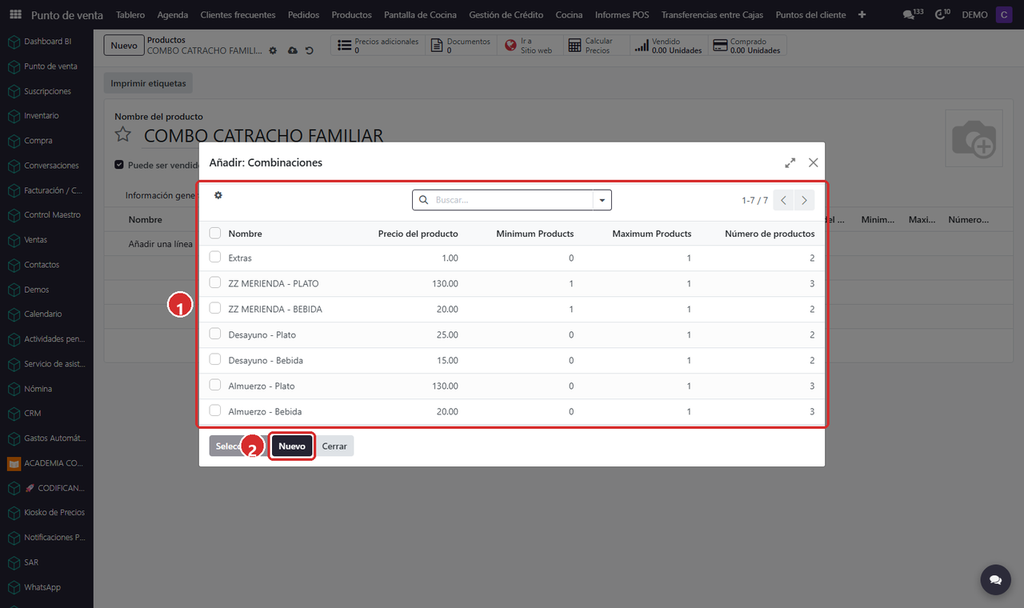The width and height of the screenshot is (1024, 608).
Task: Open Control Maestro sidebar app
Action: (x=46, y=216)
